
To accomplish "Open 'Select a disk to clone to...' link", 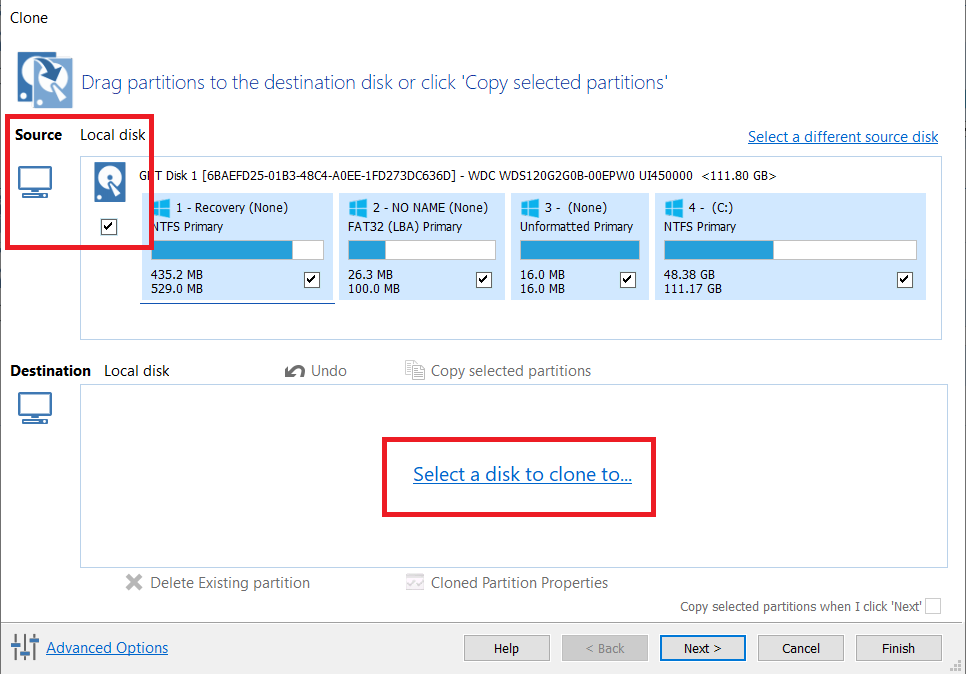I will [x=522, y=475].
